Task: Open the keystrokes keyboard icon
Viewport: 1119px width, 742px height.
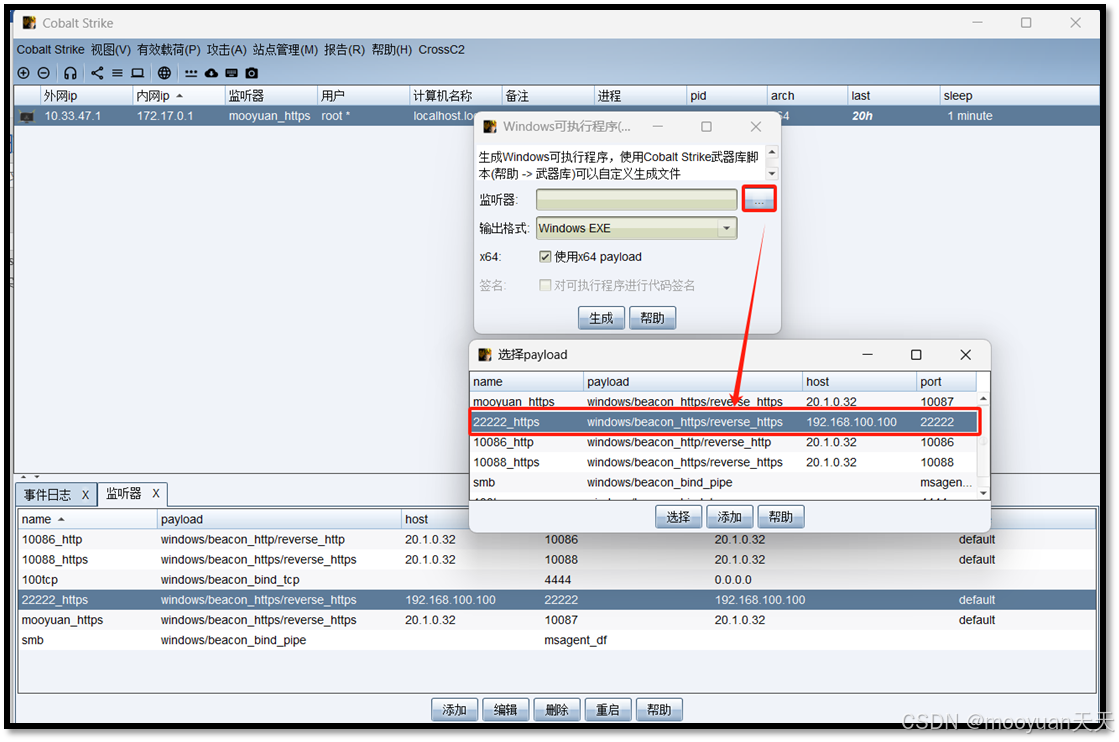Action: (231, 73)
